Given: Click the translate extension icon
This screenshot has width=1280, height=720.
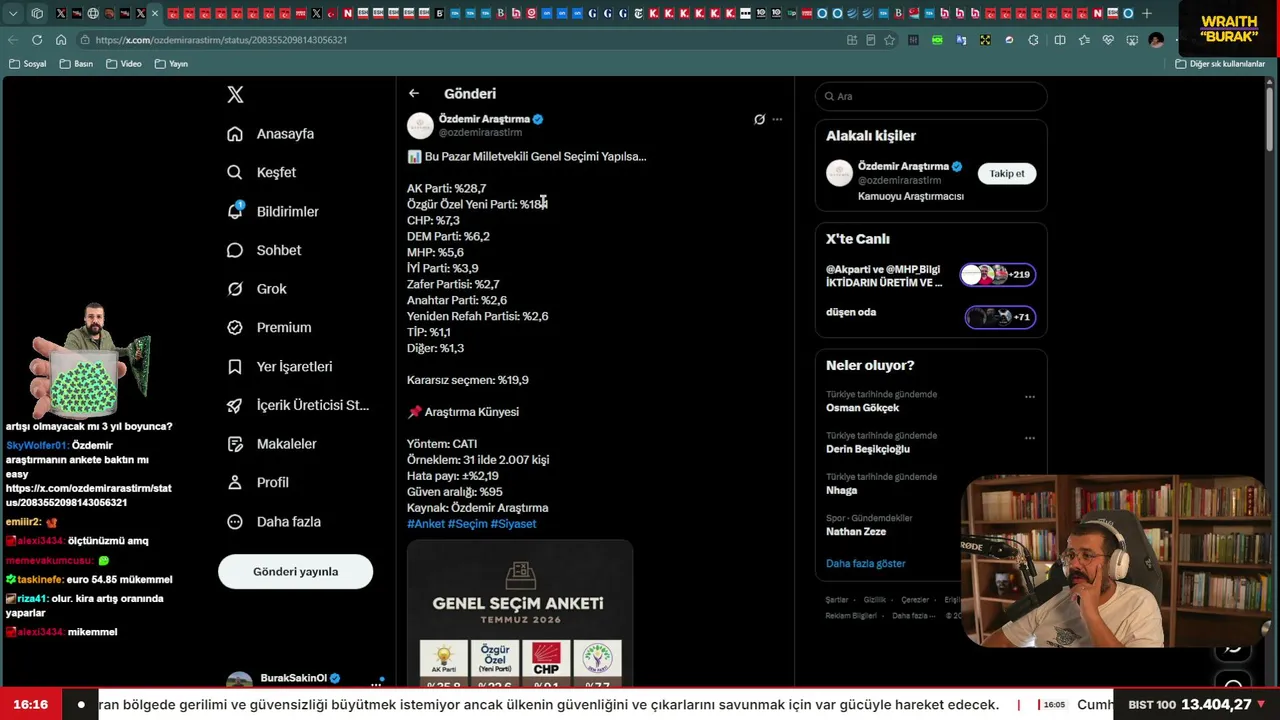Looking at the screenshot, I should 961,40.
